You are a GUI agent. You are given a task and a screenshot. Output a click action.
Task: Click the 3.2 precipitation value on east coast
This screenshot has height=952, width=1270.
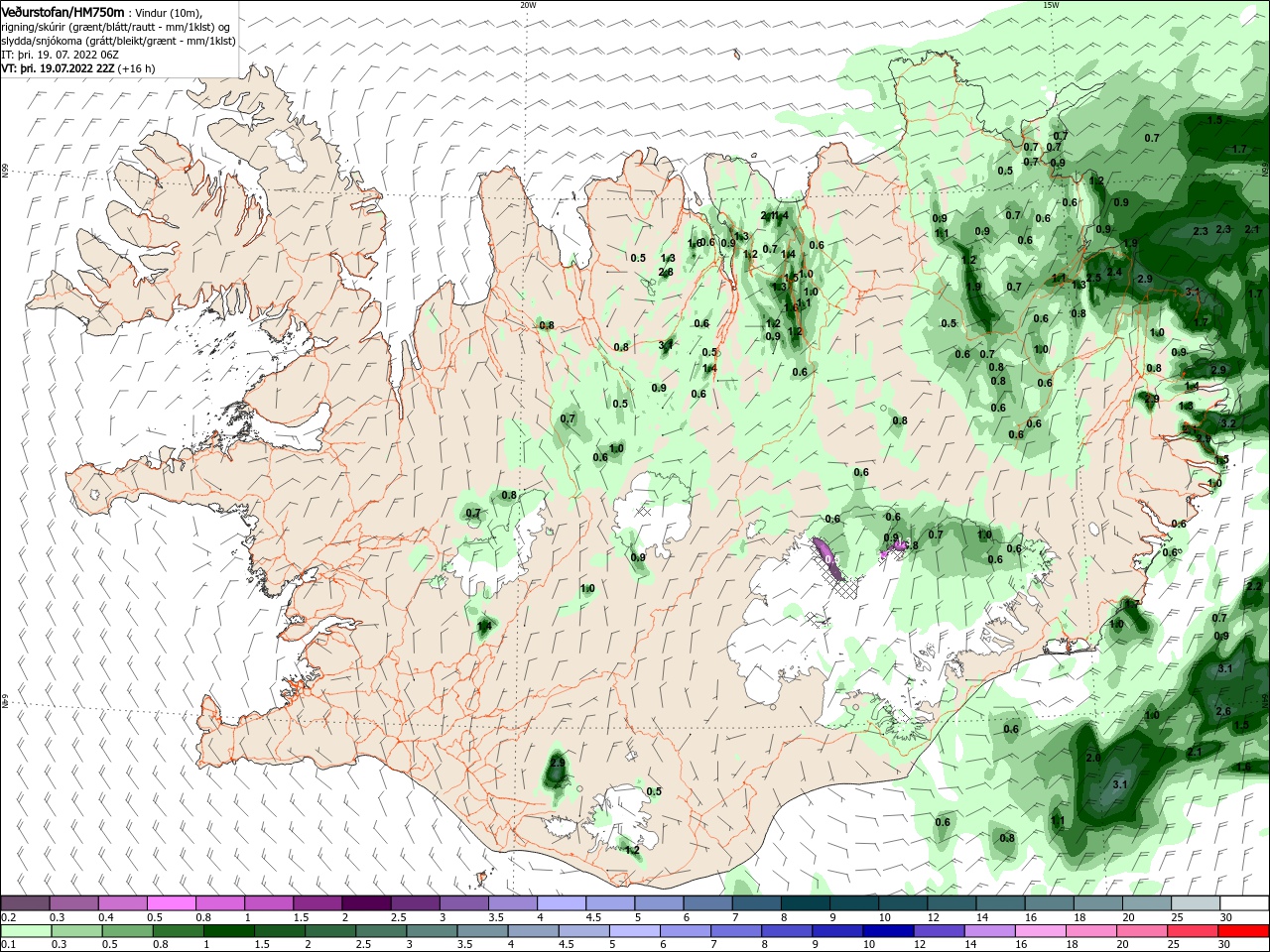pyautogui.click(x=1228, y=423)
